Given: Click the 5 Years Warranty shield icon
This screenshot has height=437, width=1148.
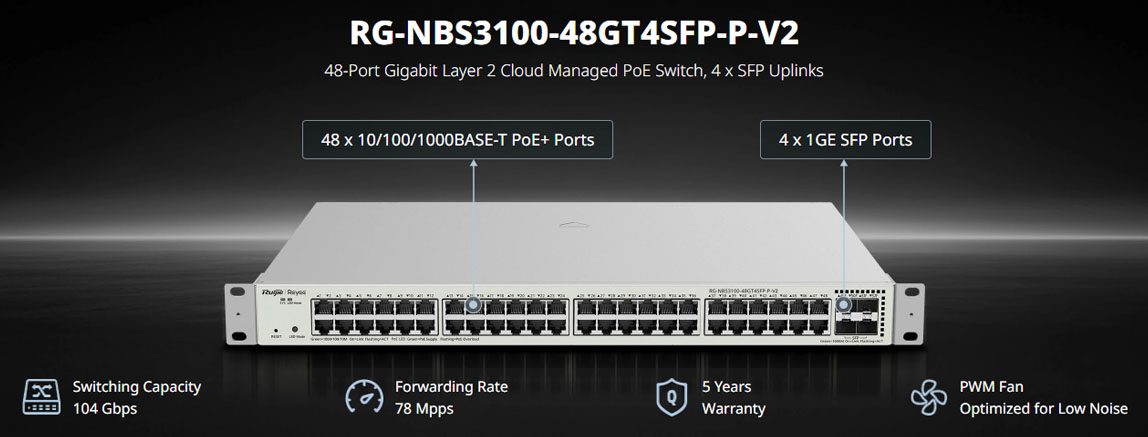Looking at the screenshot, I should point(671,397).
